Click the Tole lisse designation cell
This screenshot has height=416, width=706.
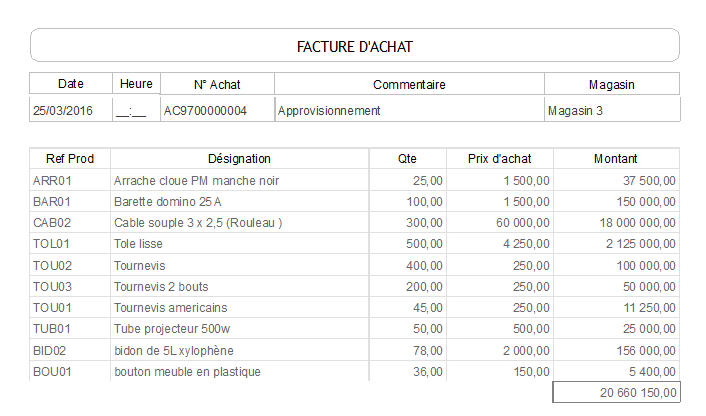click(239, 244)
